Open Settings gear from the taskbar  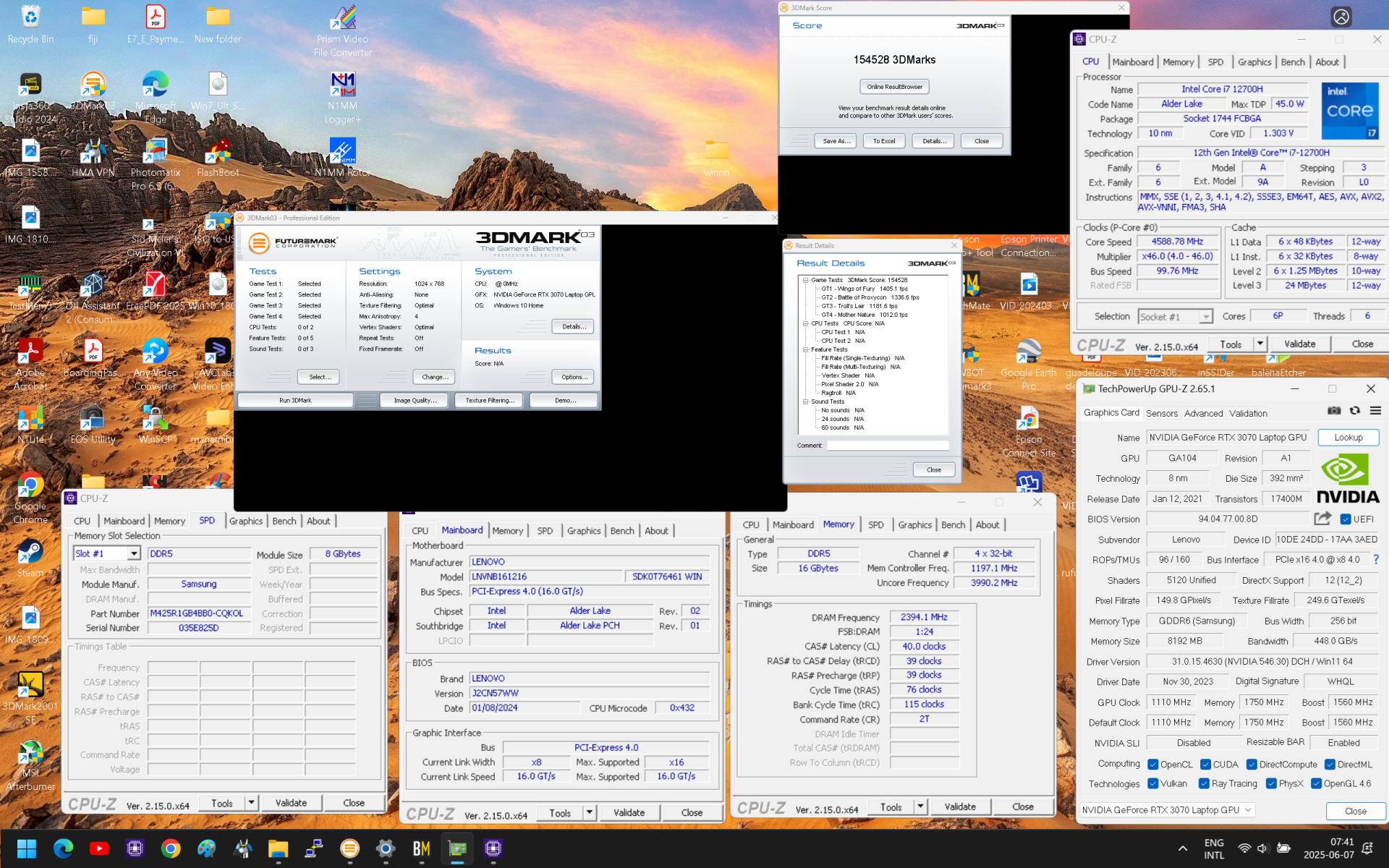click(386, 848)
